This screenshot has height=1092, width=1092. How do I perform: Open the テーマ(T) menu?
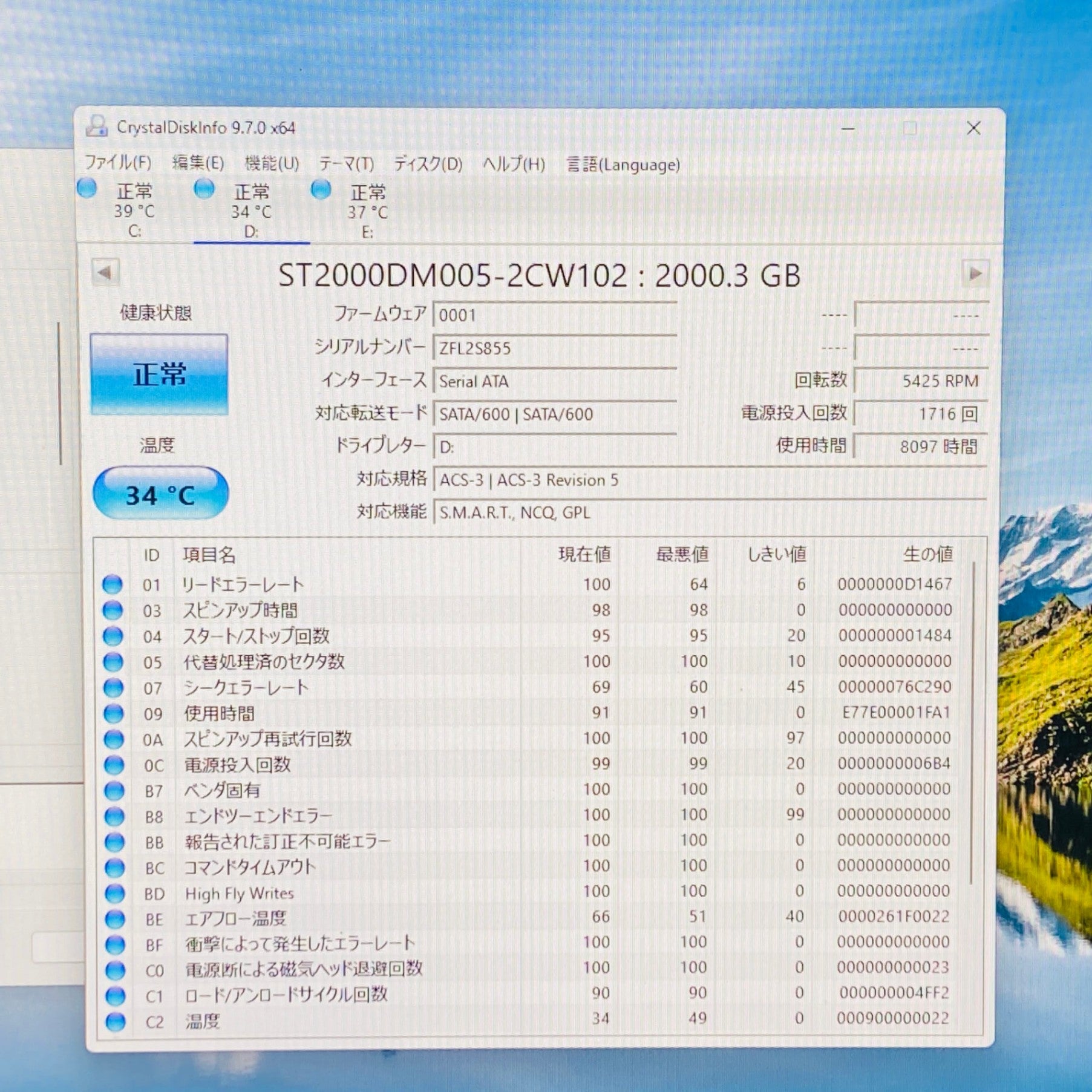(x=346, y=164)
